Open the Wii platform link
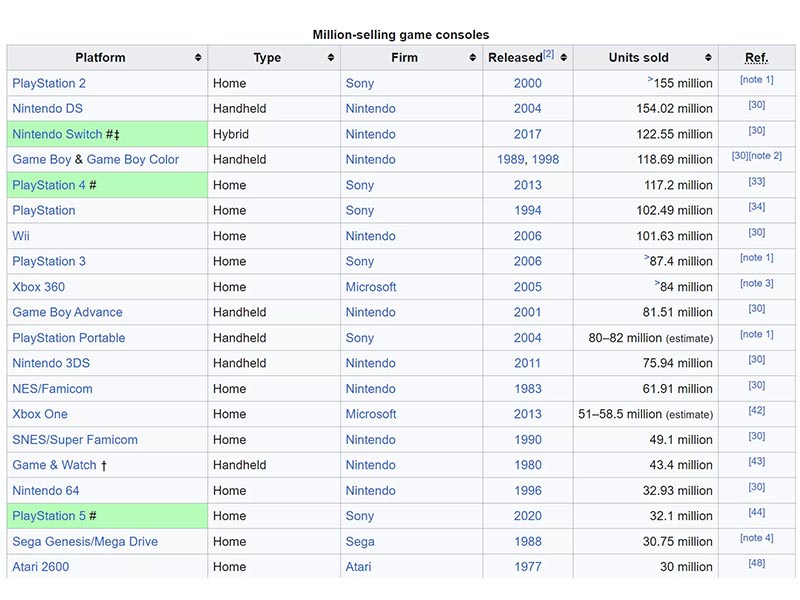Screen dimensions: 800x600 (21, 236)
